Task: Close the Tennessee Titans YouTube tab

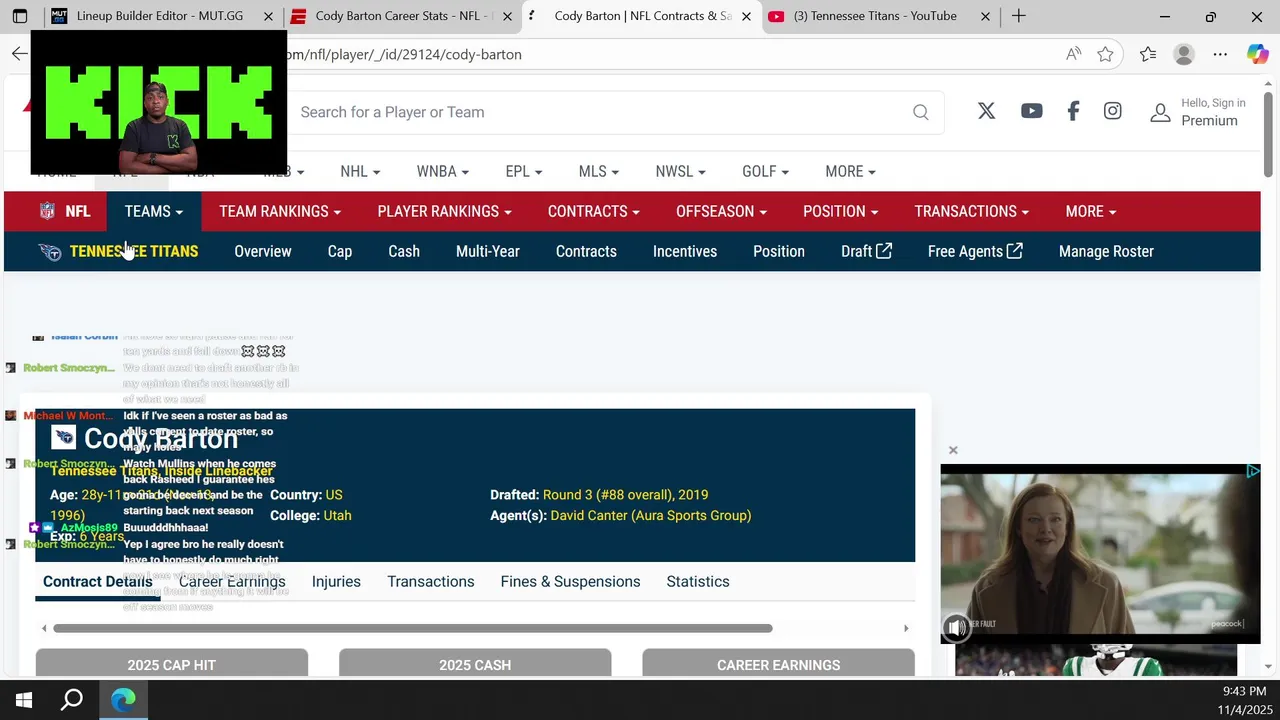Action: pos(985,16)
